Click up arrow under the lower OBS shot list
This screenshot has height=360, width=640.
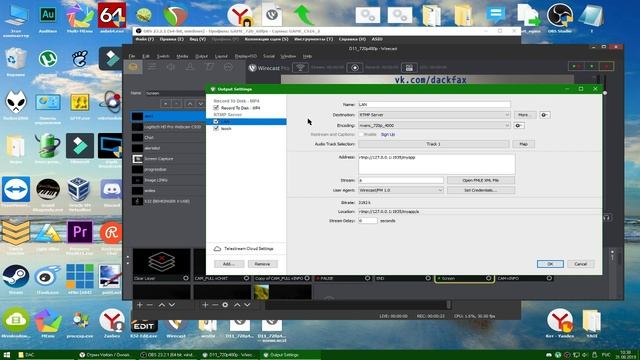tap(162, 305)
